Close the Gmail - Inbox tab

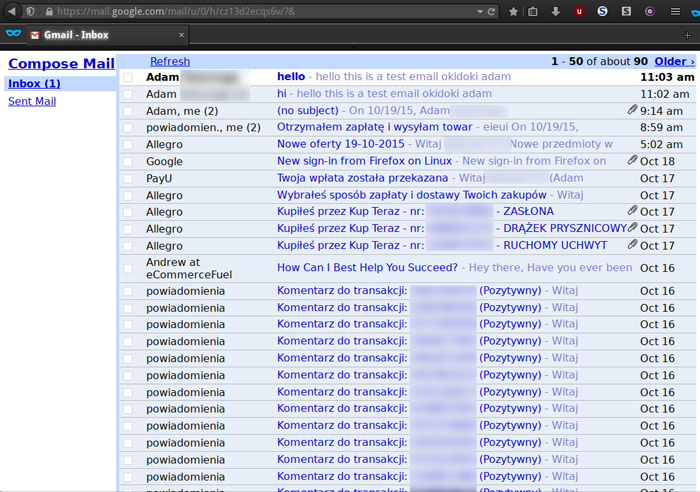(x=181, y=35)
